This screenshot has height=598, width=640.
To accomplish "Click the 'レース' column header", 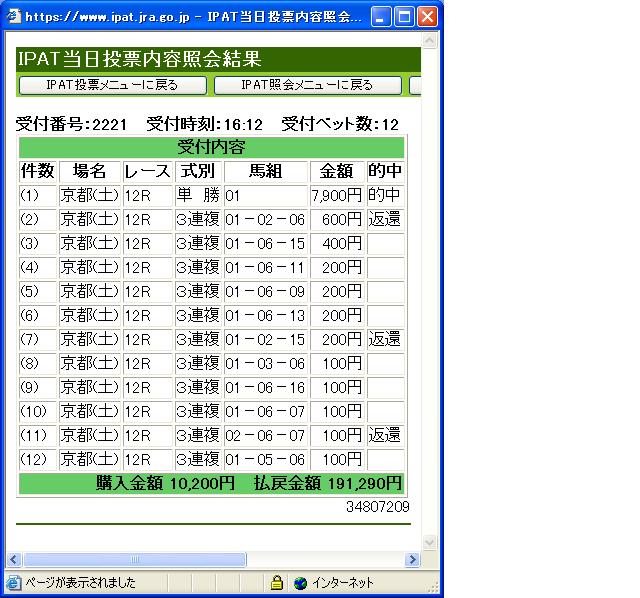I will [x=148, y=171].
